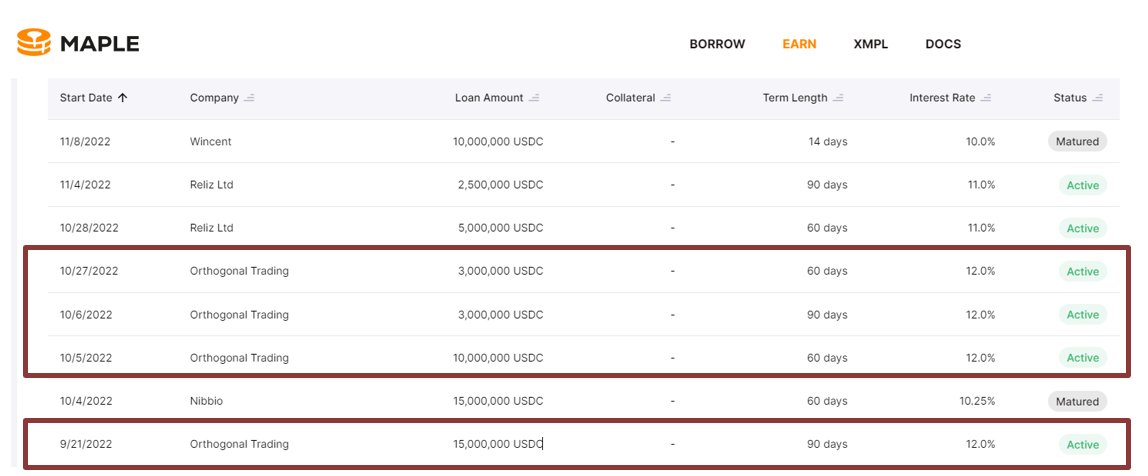Select the Wincent company name
The image size is (1148, 476).
pyautogui.click(x=210, y=141)
